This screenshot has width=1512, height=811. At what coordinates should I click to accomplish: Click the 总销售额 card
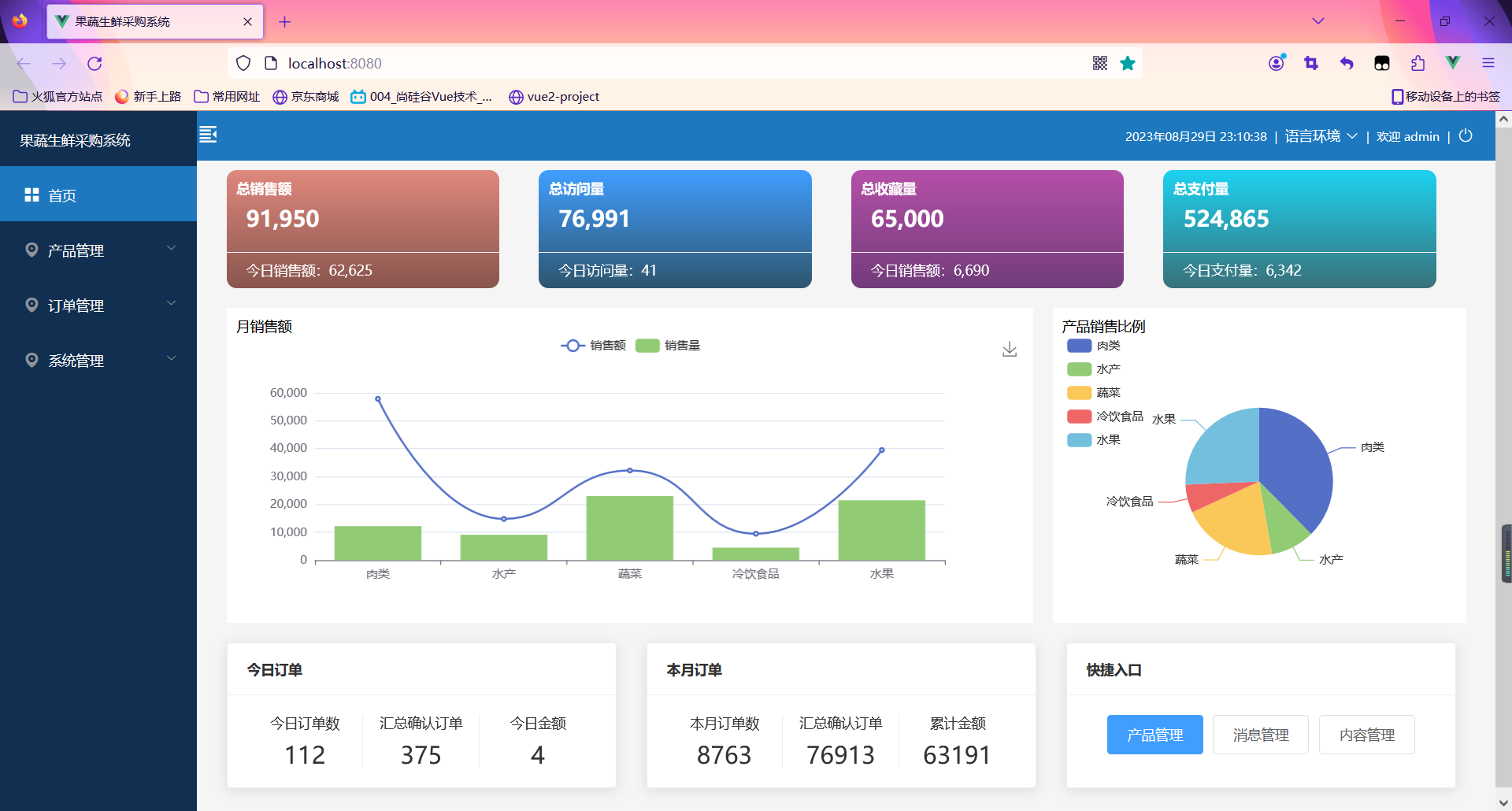click(x=363, y=229)
